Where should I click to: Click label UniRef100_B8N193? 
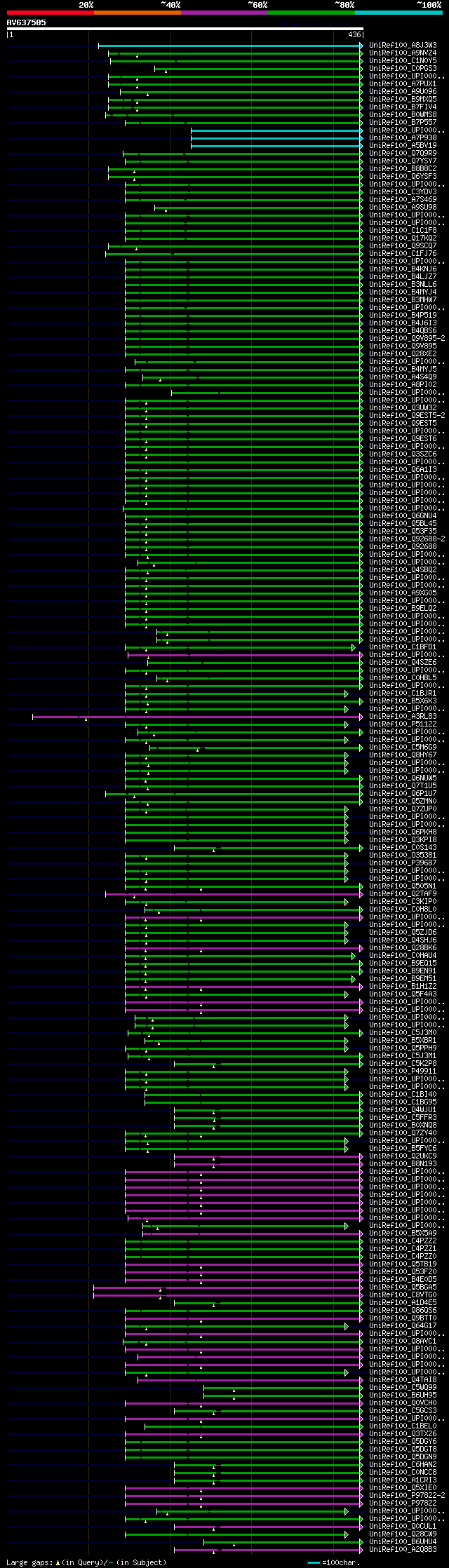point(403,1164)
